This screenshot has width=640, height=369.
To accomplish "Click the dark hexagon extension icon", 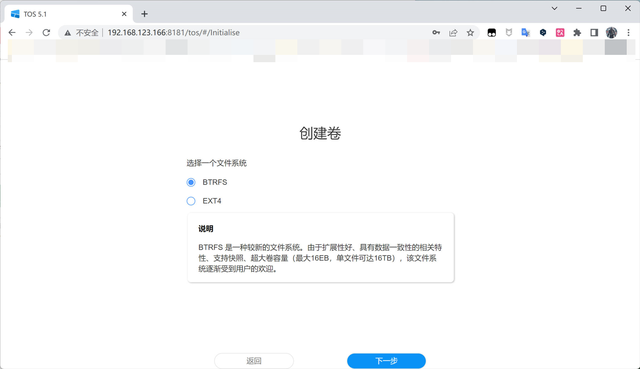I will pos(543,33).
